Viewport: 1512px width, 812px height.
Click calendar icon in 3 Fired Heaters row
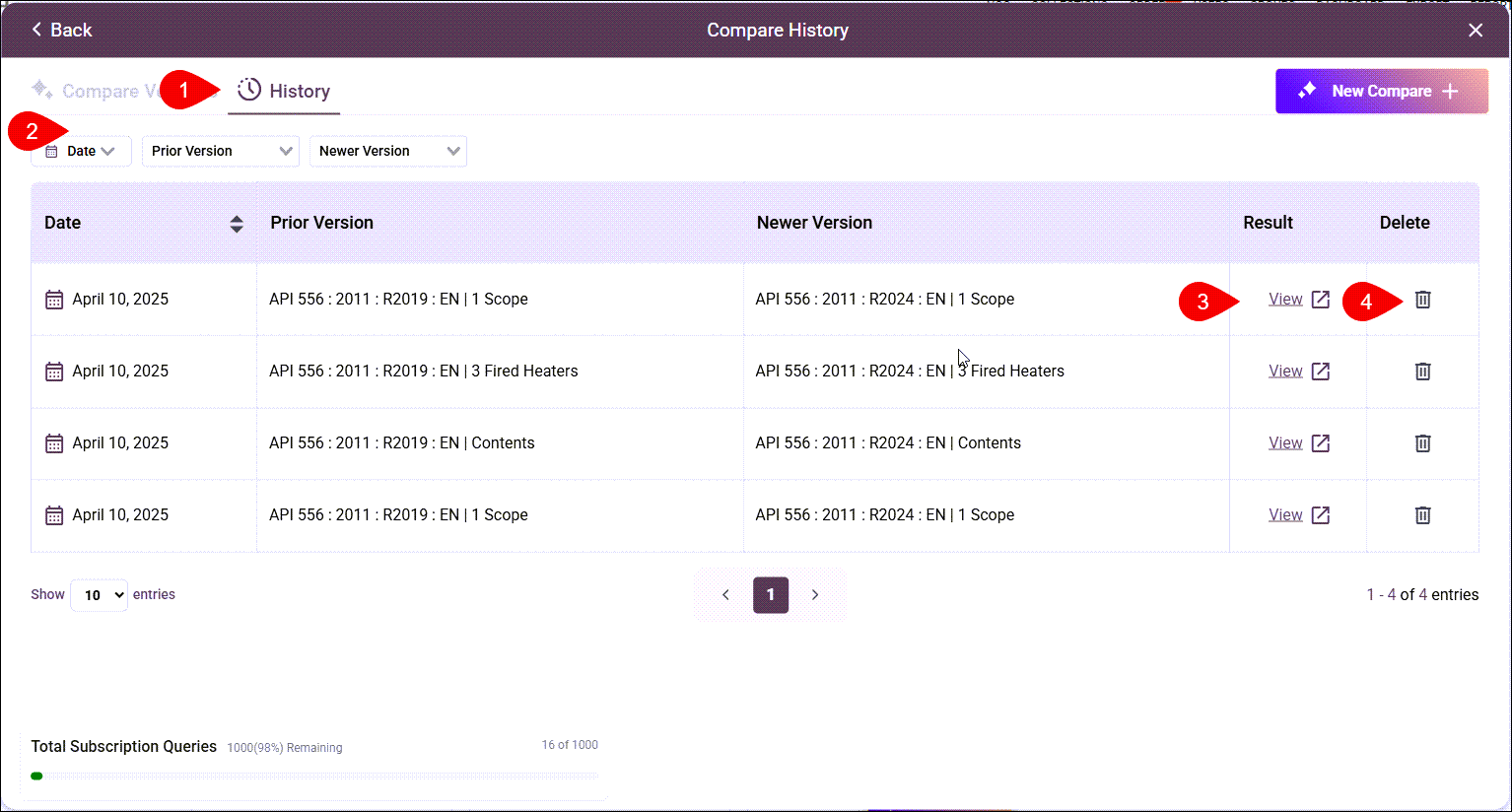[54, 372]
